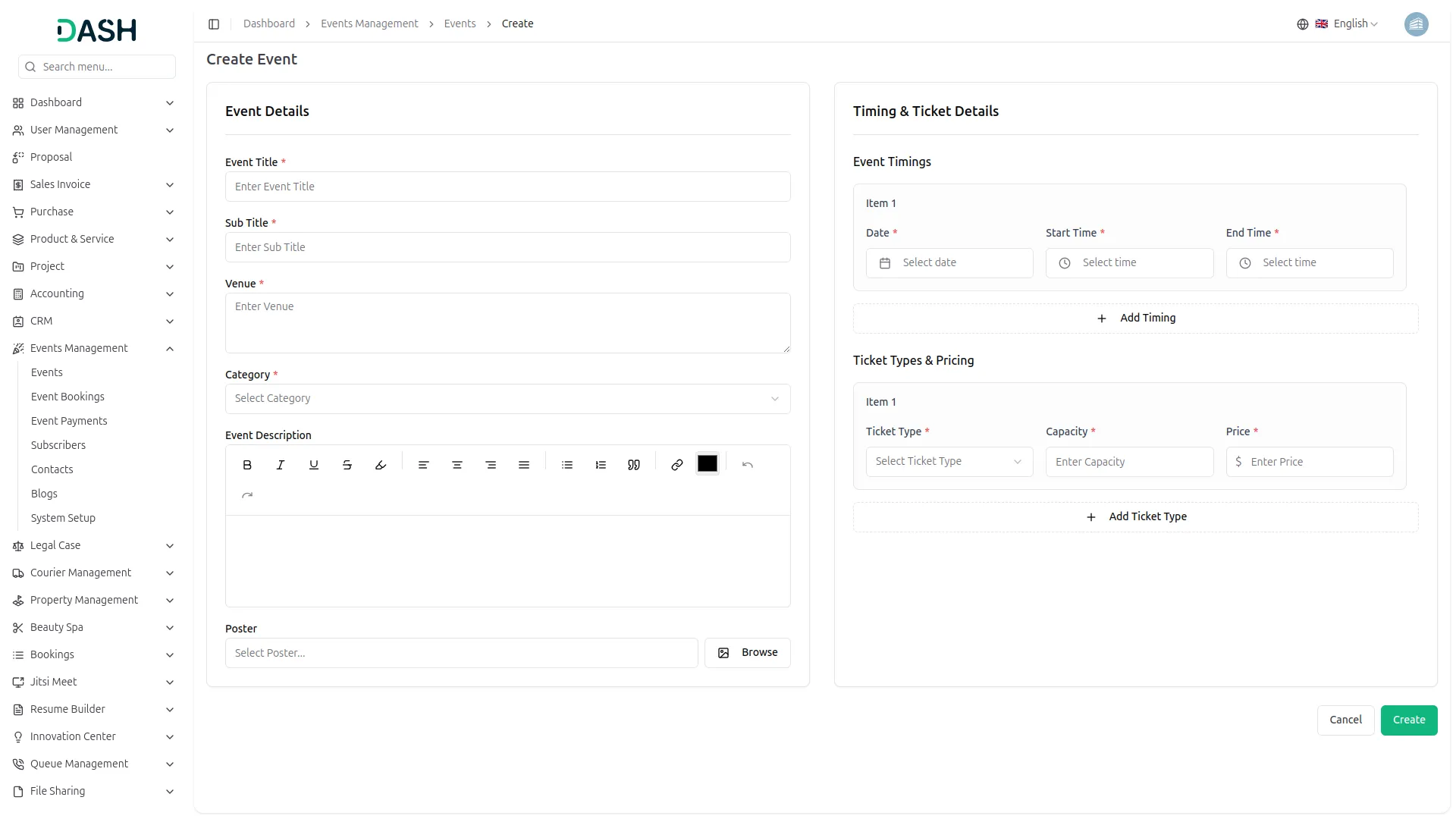Open Event Bookings in sidebar
Image resolution: width=1456 pixels, height=819 pixels.
(x=67, y=397)
